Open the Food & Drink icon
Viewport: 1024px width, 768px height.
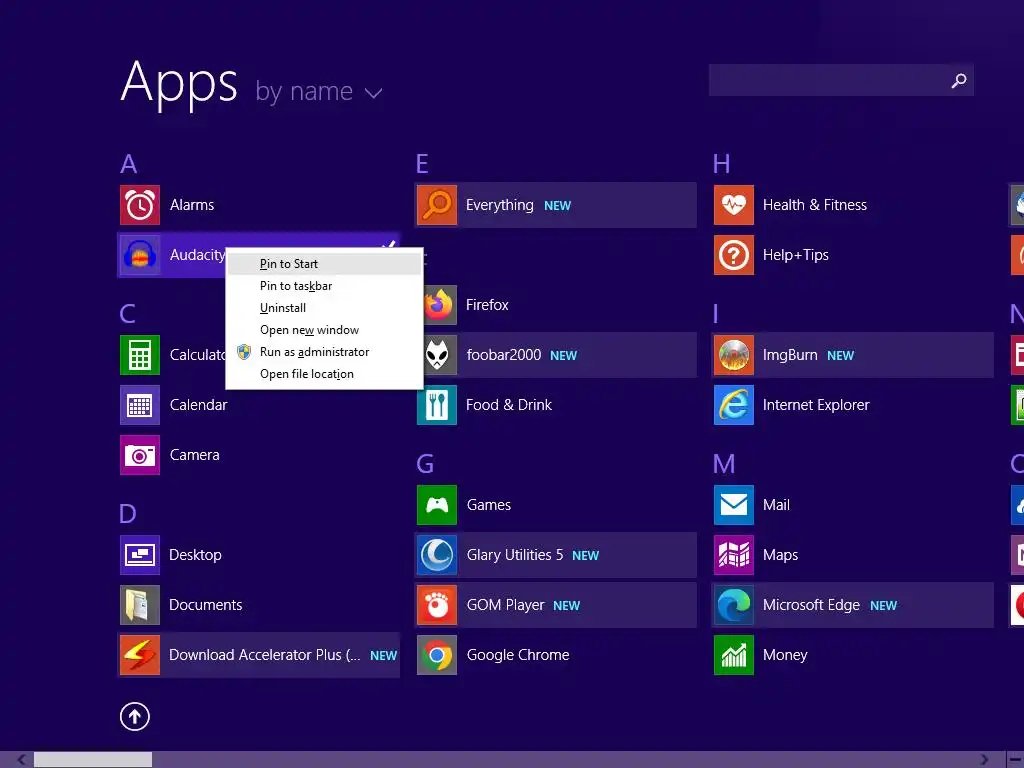point(437,405)
